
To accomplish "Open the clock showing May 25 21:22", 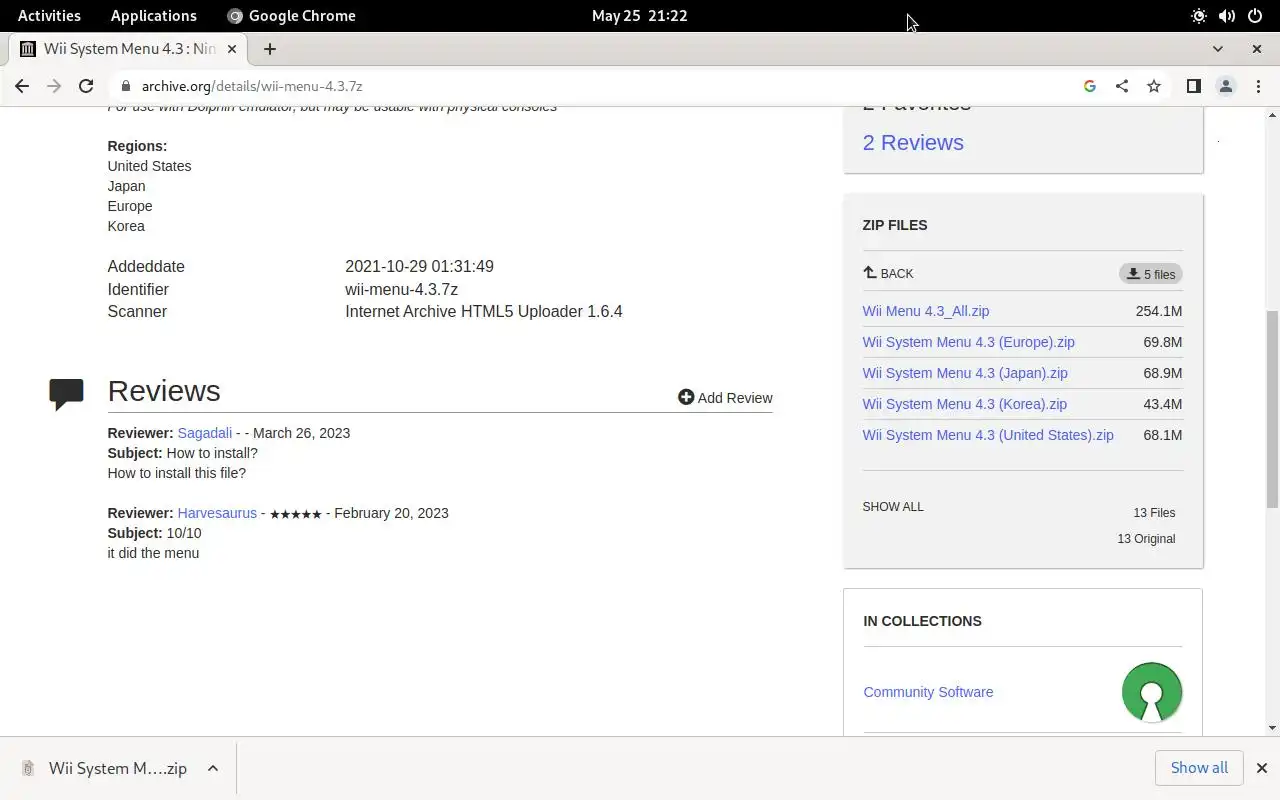I will pyautogui.click(x=640, y=15).
